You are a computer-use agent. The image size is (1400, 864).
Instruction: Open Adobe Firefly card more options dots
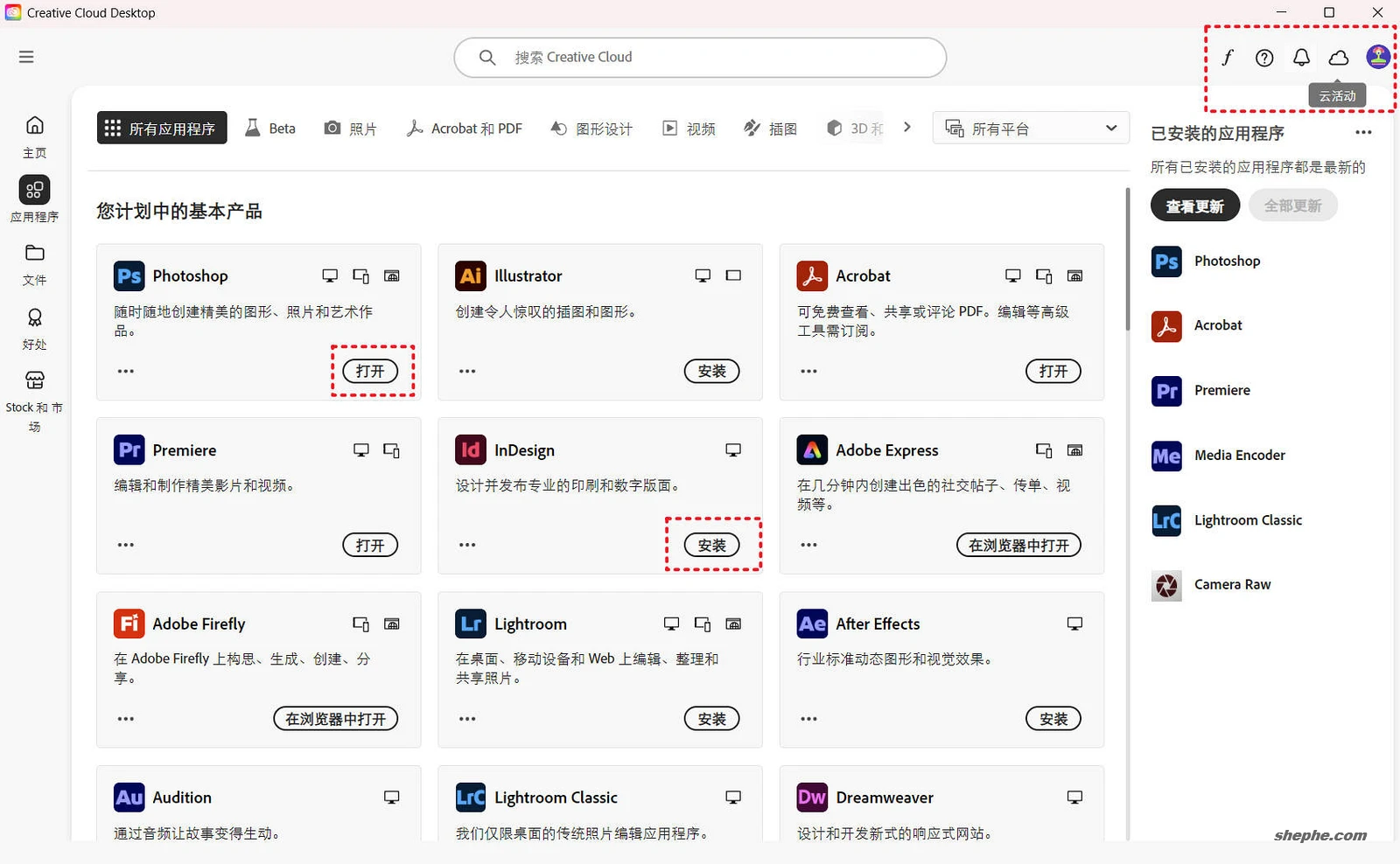[126, 719]
